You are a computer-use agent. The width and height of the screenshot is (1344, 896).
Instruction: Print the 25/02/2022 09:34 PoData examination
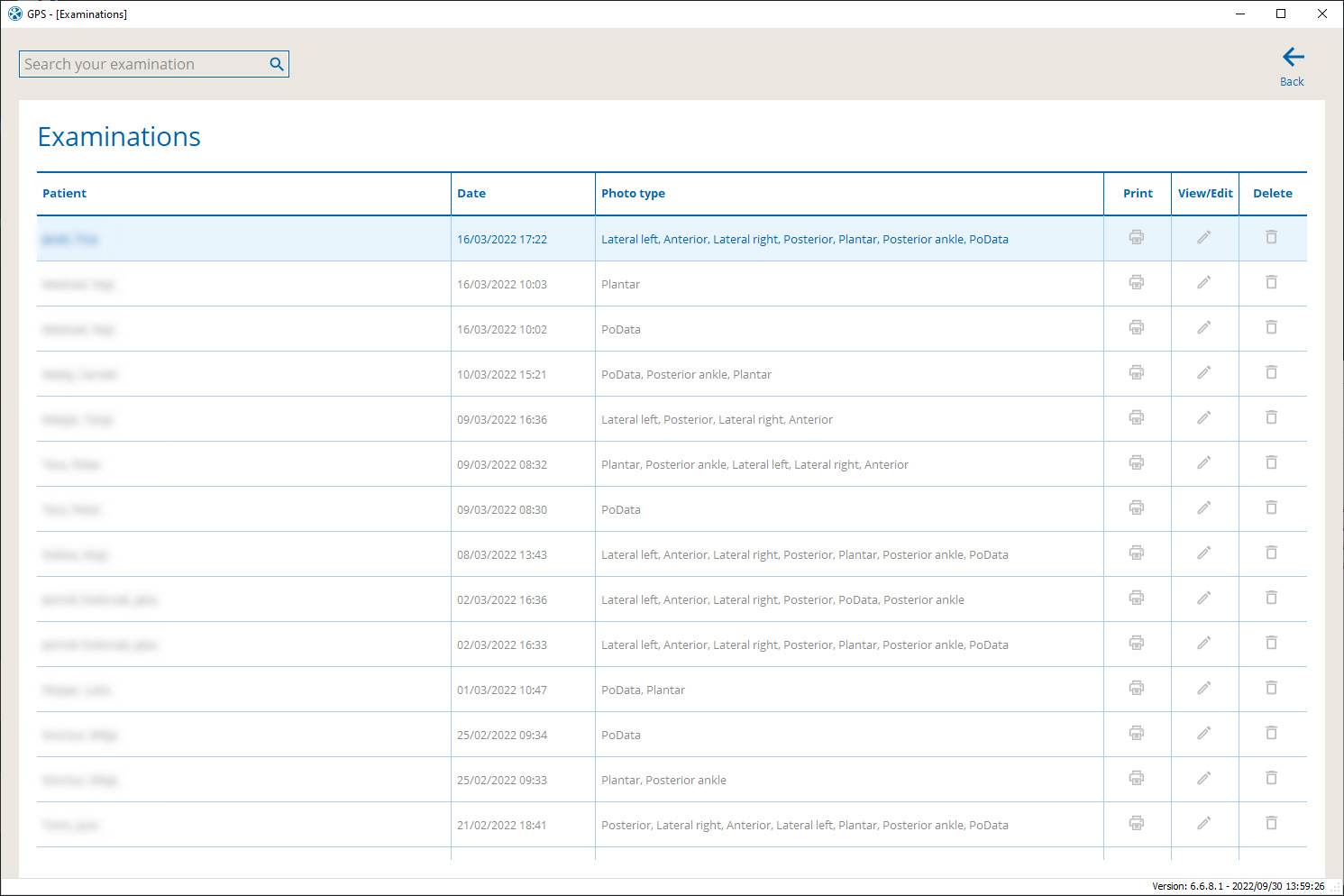(1137, 733)
